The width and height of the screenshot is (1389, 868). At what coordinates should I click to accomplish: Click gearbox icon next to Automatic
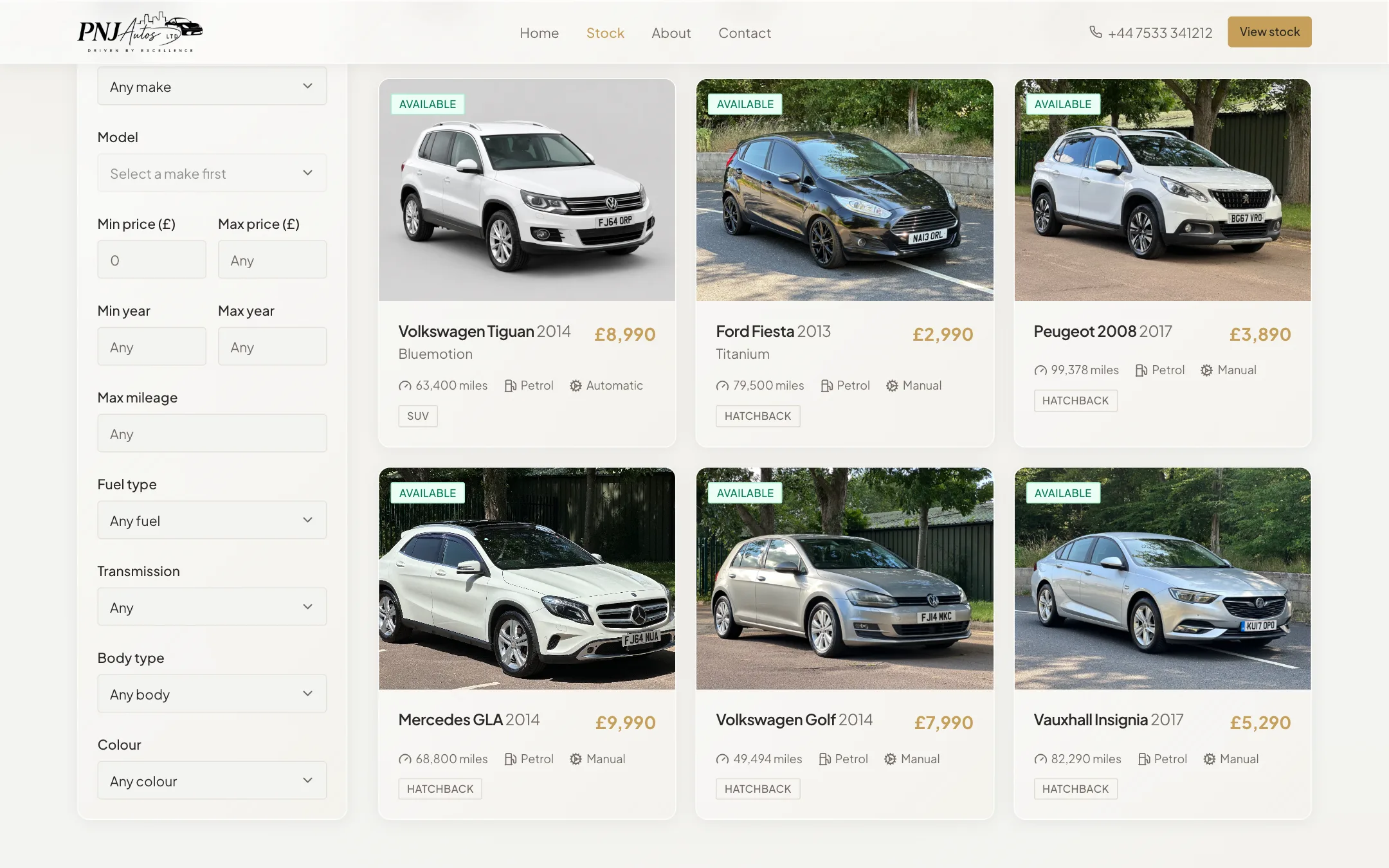[x=576, y=386]
